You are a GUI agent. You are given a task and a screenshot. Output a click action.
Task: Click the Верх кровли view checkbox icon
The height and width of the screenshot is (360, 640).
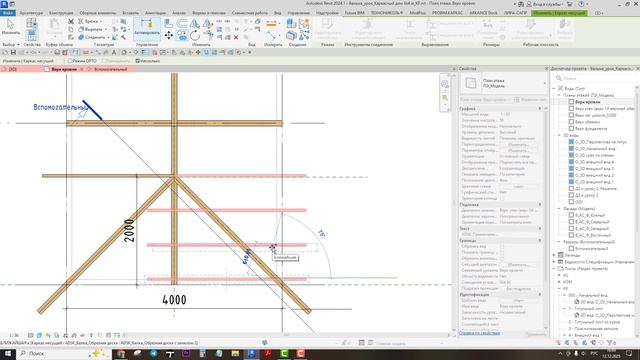click(x=571, y=102)
